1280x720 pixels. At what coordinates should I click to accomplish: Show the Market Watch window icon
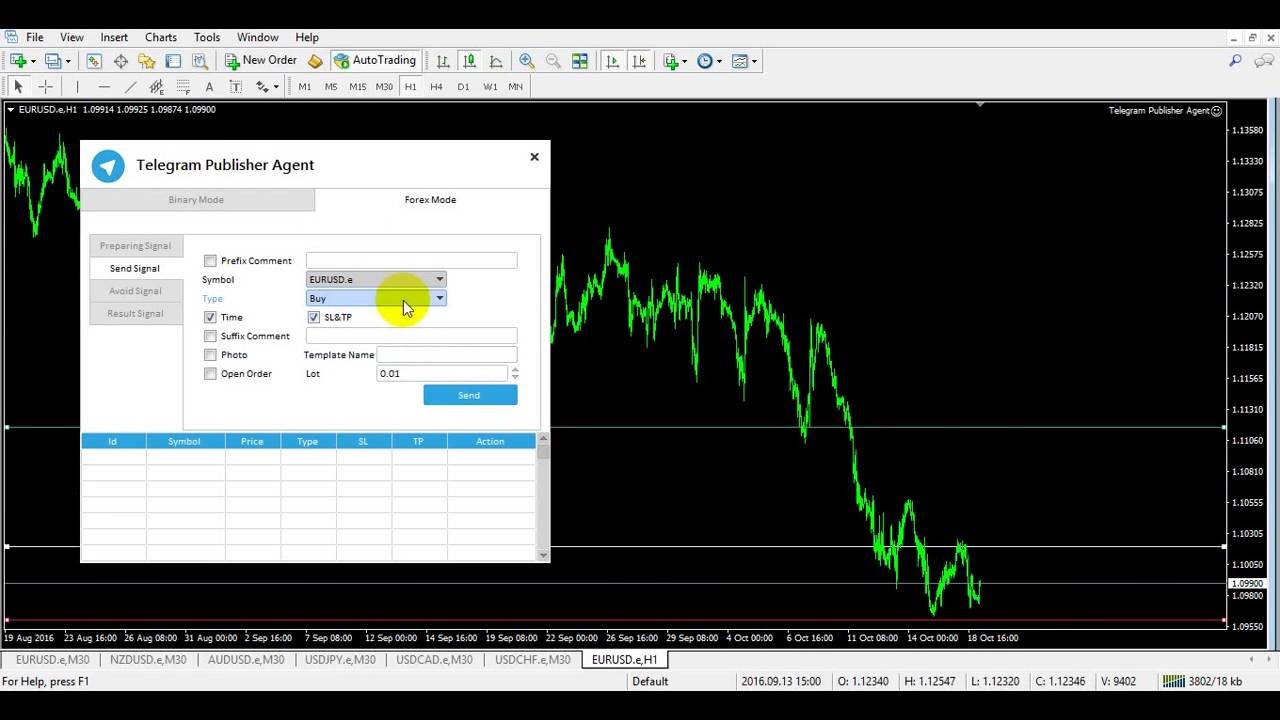[x=94, y=61]
